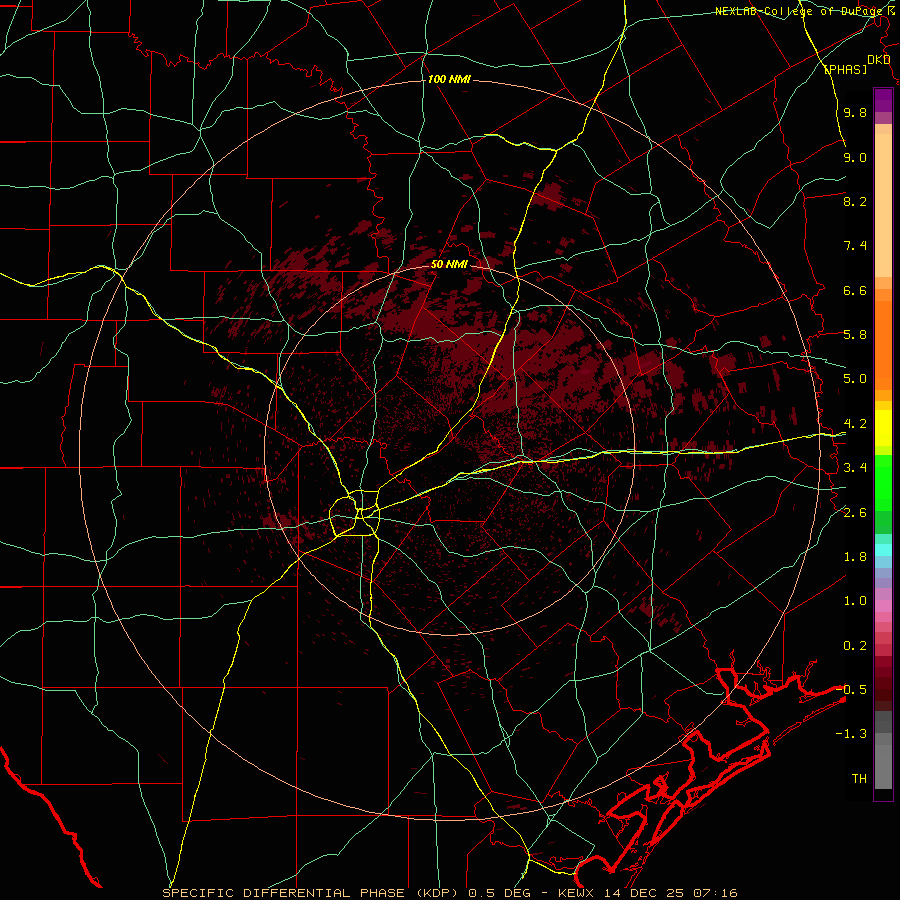
Task: Click the -0.5 value on the scale
Action: point(851,690)
